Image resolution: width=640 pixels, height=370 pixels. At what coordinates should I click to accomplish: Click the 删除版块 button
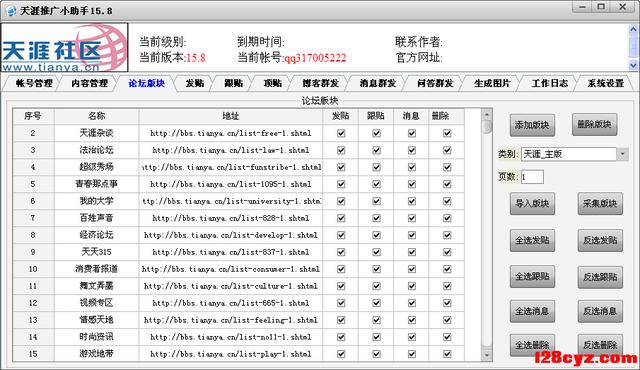594,124
